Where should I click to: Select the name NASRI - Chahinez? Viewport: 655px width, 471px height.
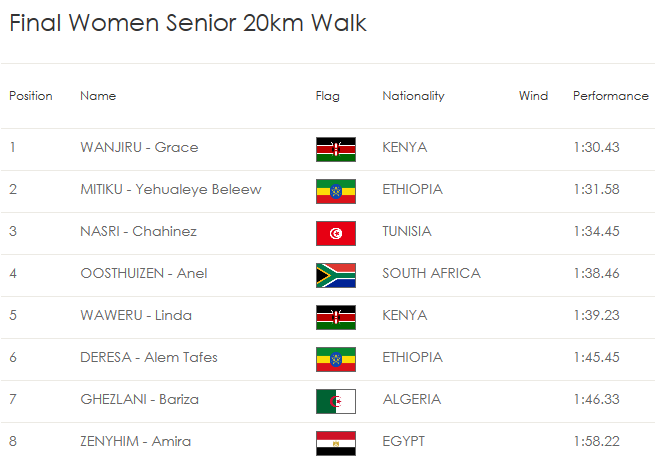pos(138,231)
